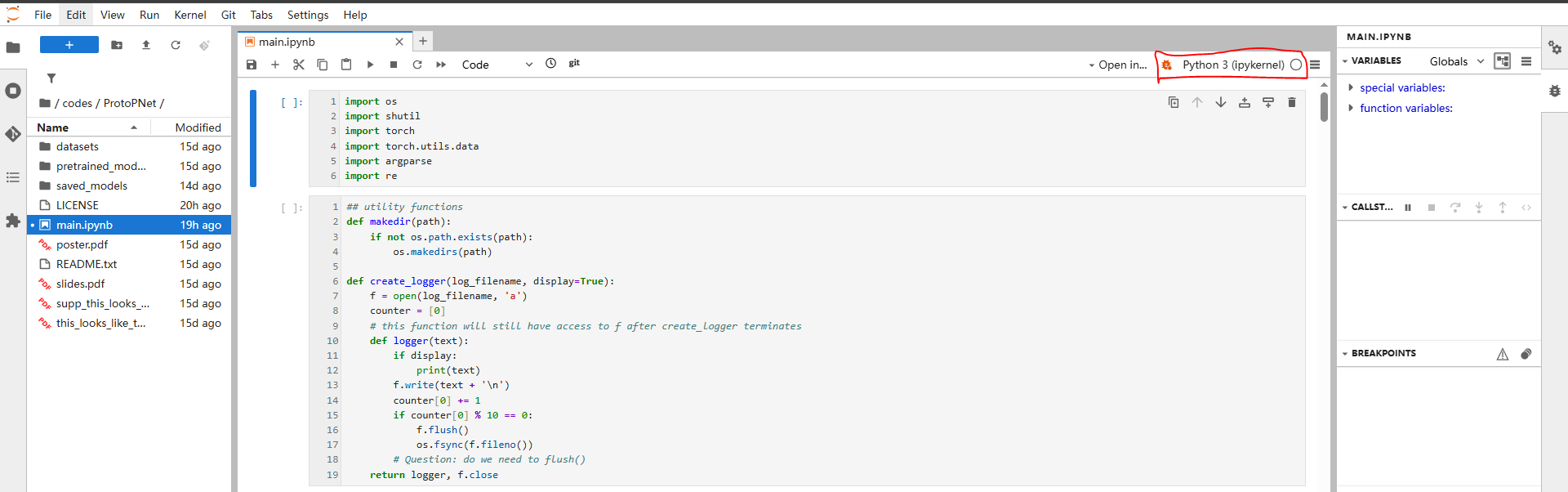Viewport: 1568px width, 492px height.
Task: Save the notebook with the disk icon
Action: (252, 65)
